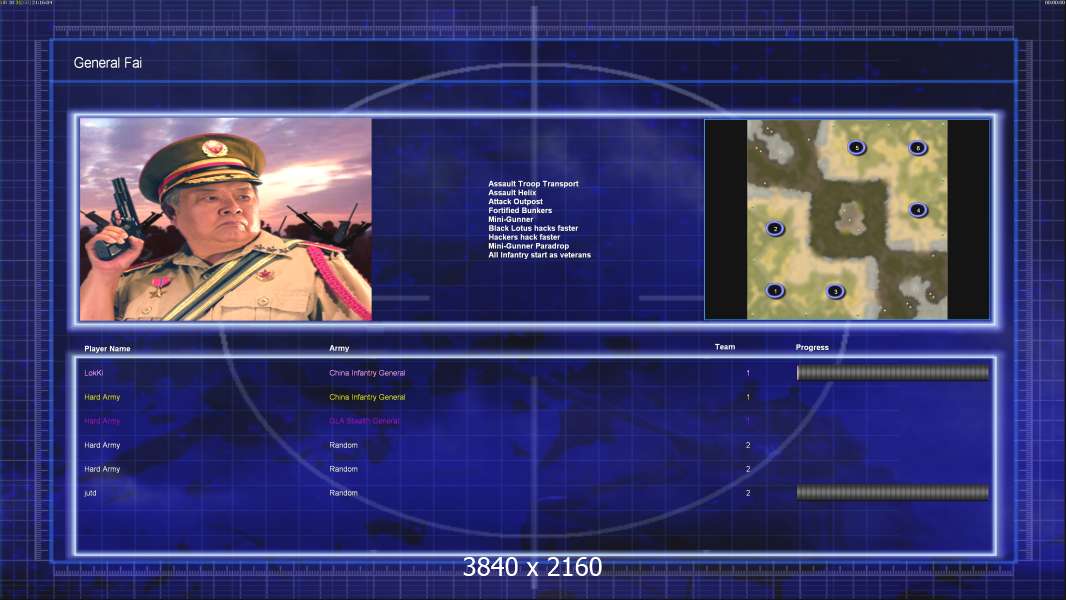Image resolution: width=1066 pixels, height=600 pixels.
Task: Select start position 1 on the minimap
Action: click(775, 291)
